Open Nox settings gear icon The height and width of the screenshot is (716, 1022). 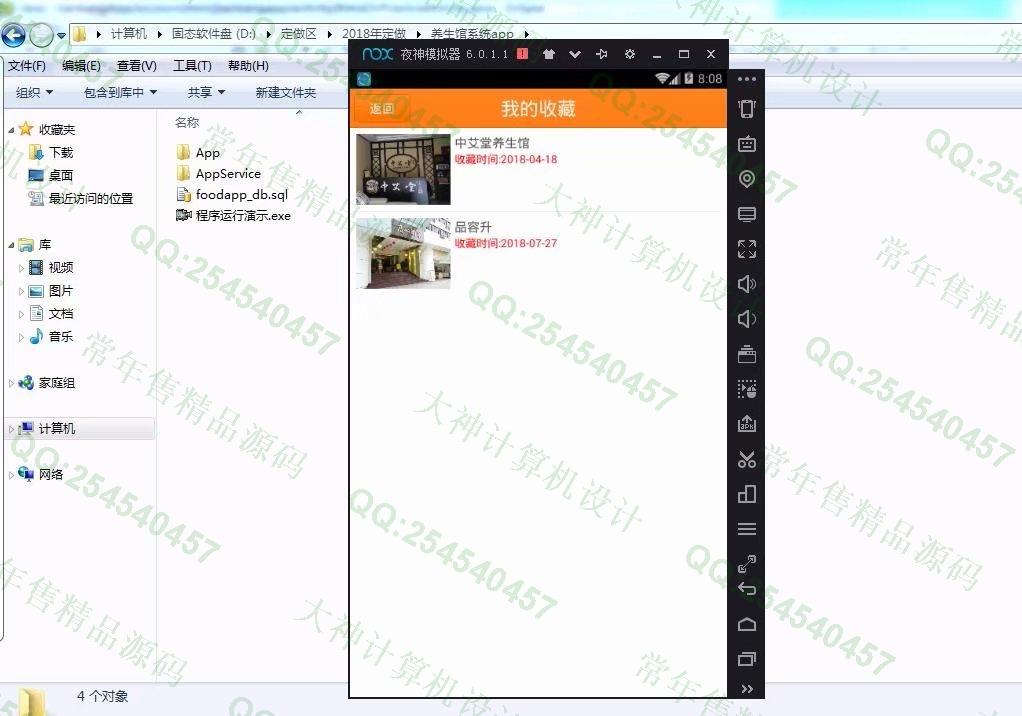coord(630,54)
